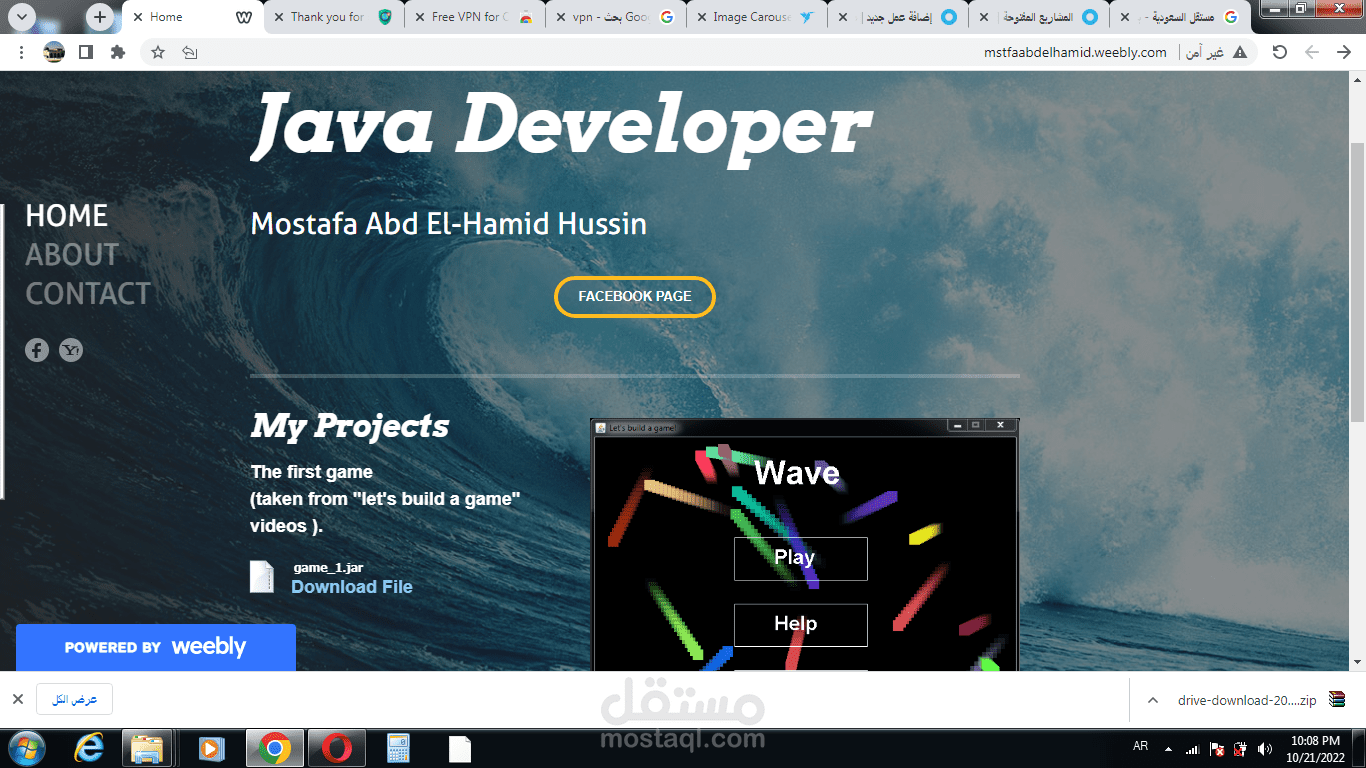Launch Internet Explorer from the taskbar
1366x768 pixels.
[x=88, y=748]
